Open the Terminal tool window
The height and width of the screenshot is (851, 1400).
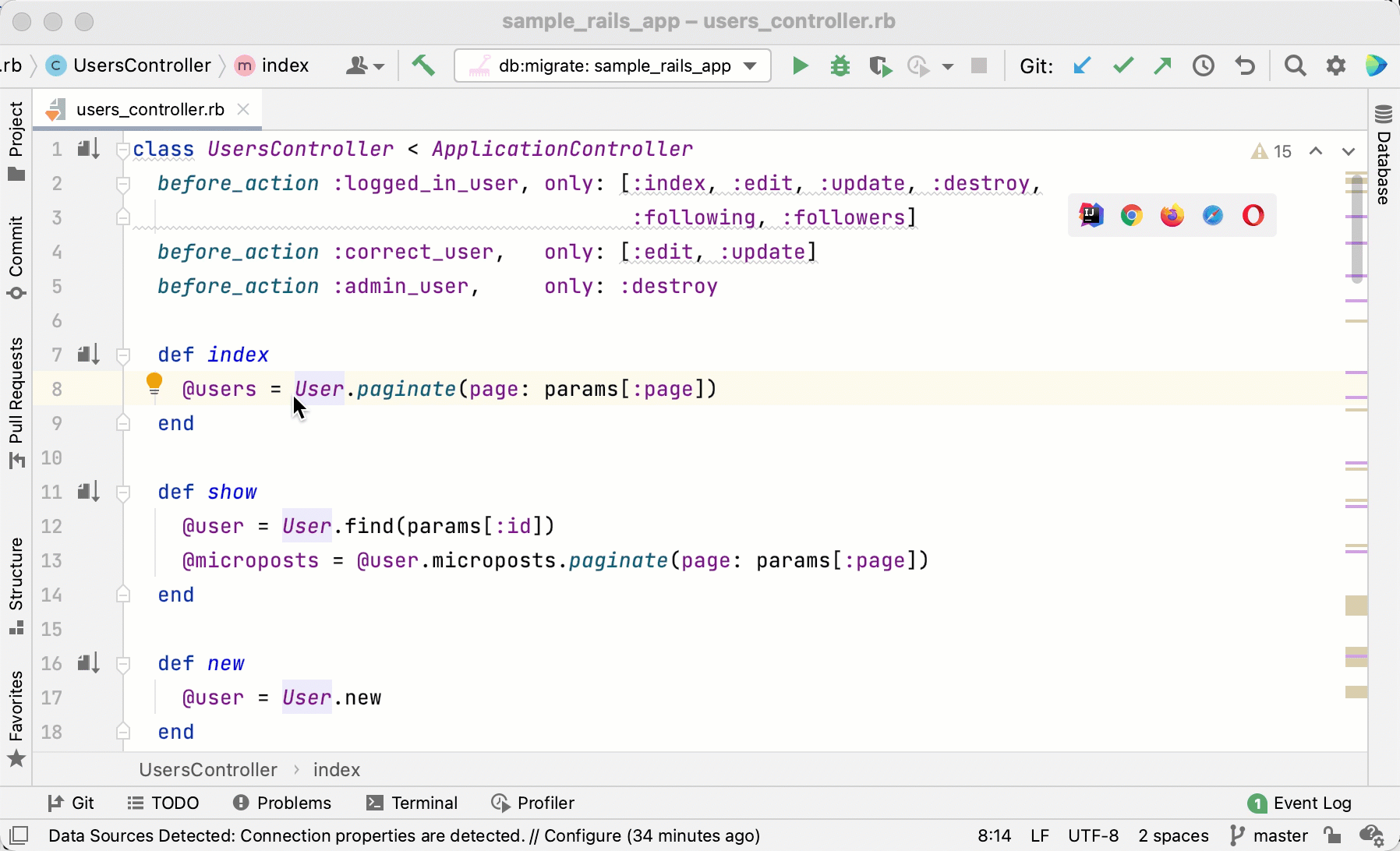(412, 803)
